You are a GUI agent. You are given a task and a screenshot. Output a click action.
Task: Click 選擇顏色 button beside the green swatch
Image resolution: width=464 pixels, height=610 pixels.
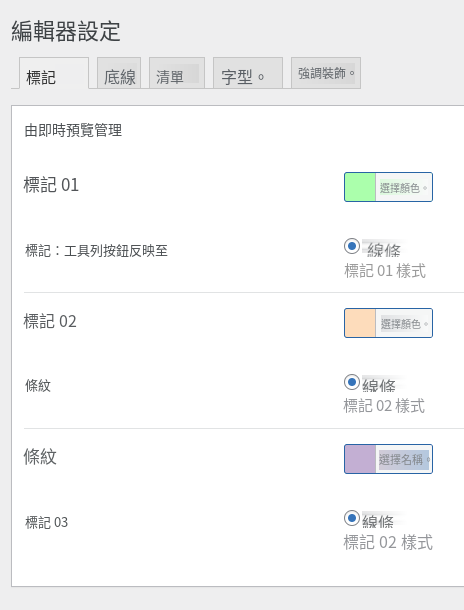tap(404, 188)
